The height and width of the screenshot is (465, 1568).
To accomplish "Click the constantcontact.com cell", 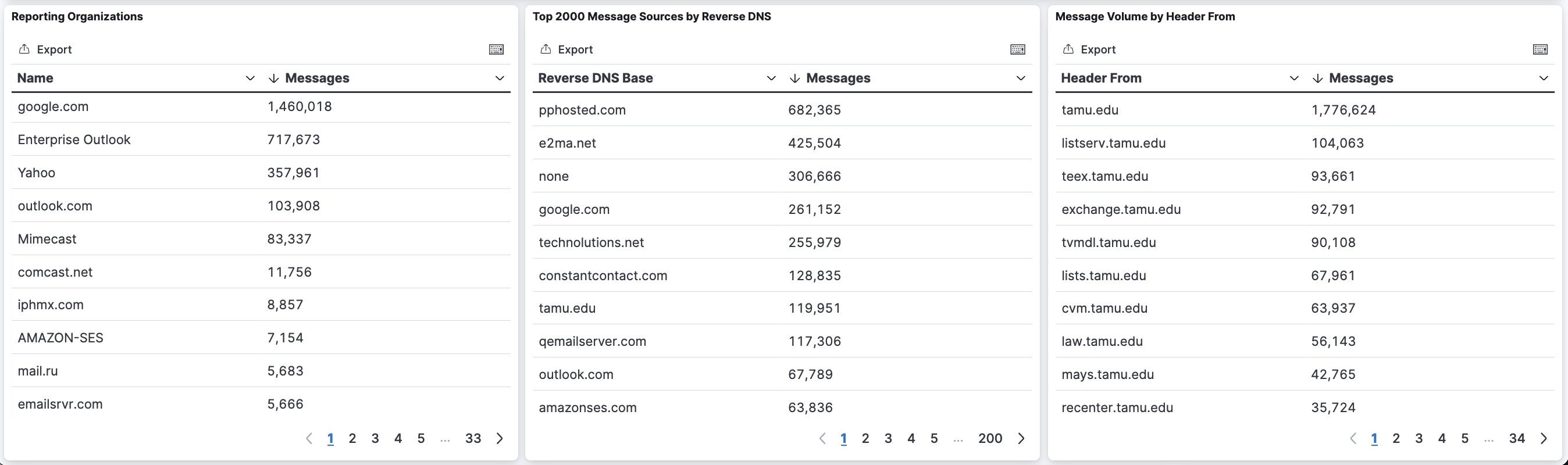I will click(603, 276).
